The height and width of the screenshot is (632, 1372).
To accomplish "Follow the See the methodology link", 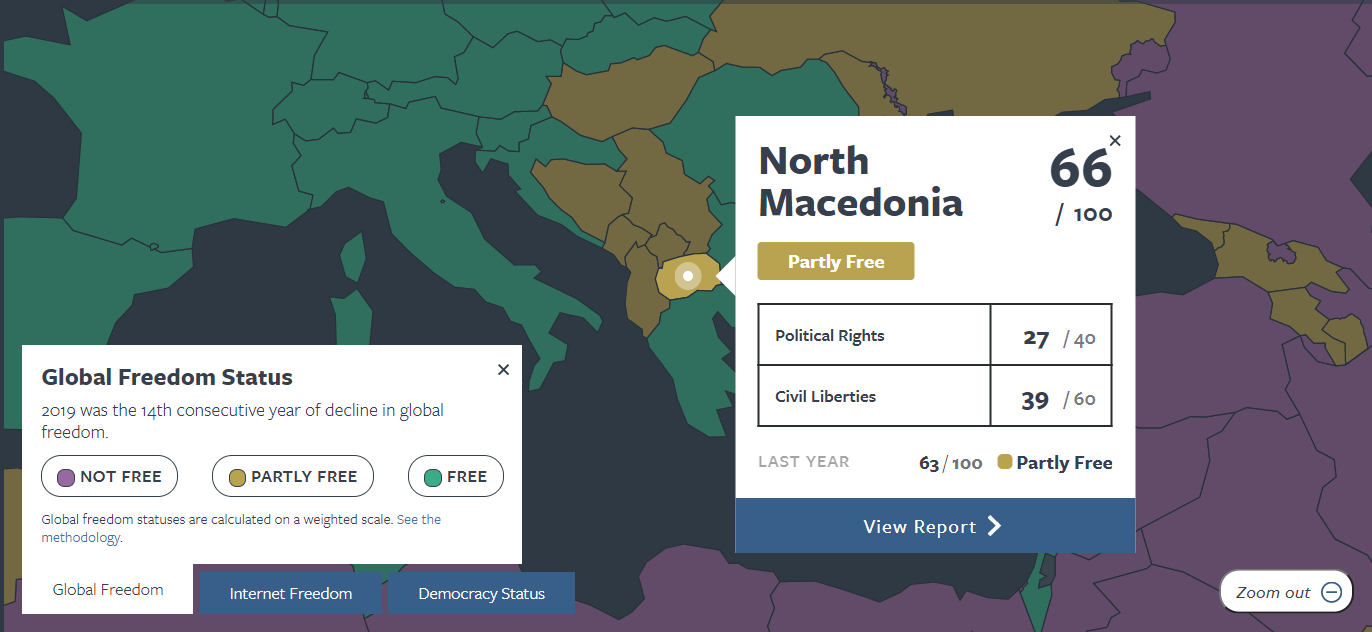I will pyautogui.click(x=241, y=528).
